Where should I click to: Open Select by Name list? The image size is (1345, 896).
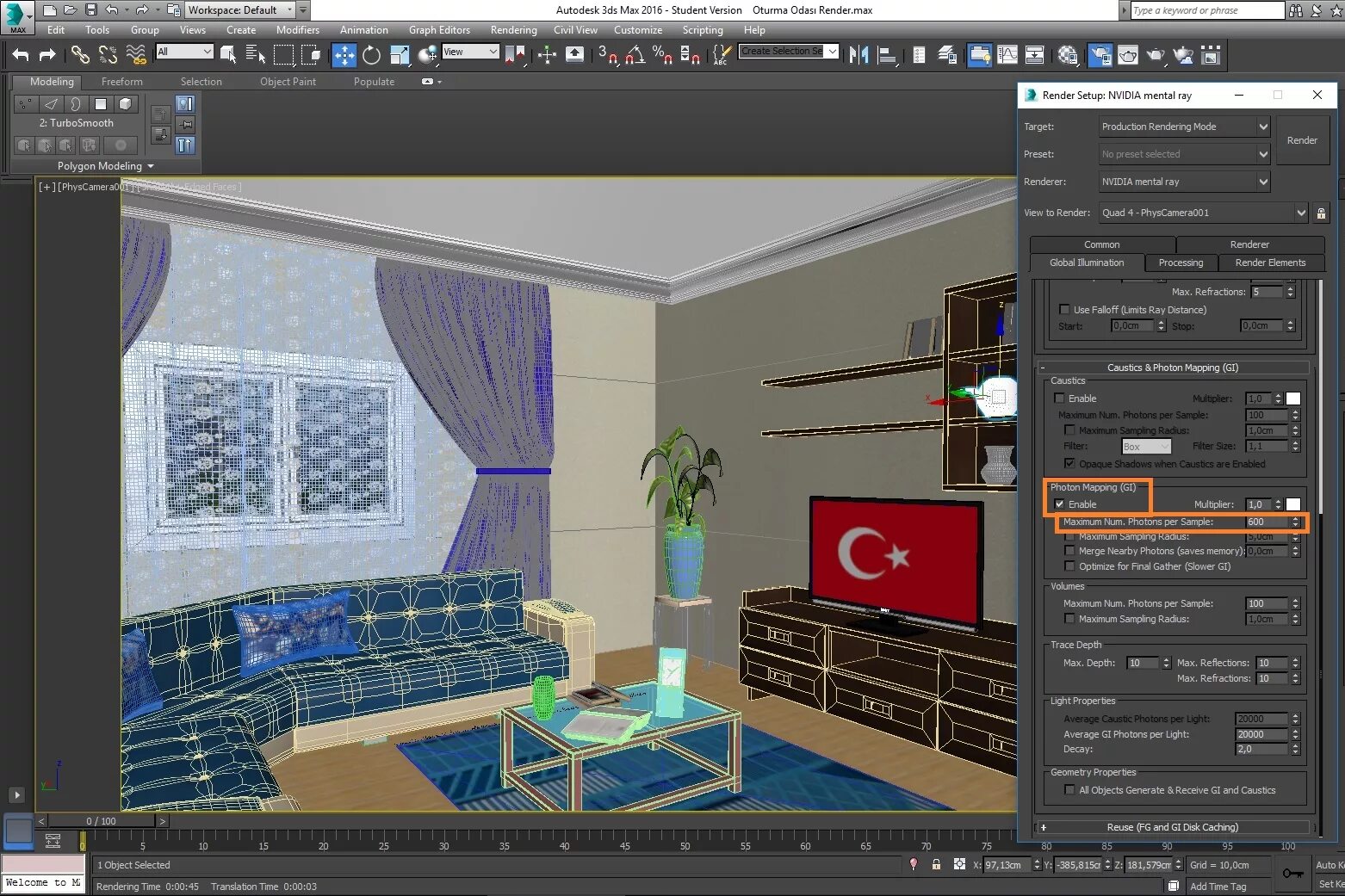256,55
